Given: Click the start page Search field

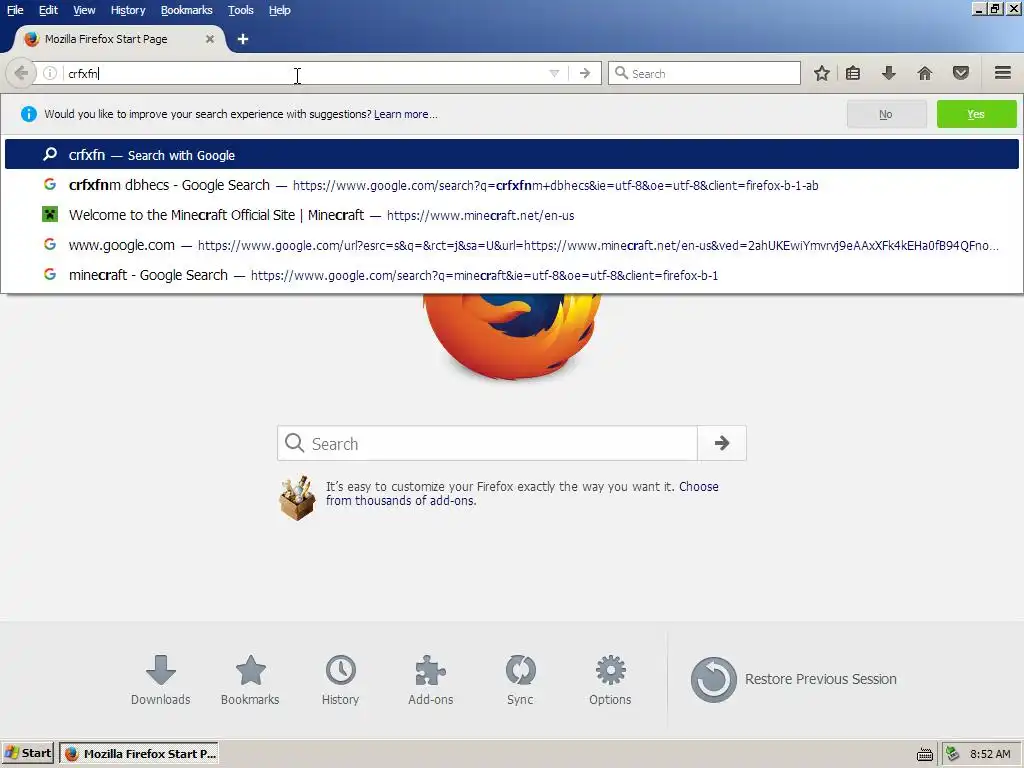Looking at the screenshot, I should pyautogui.click(x=487, y=443).
